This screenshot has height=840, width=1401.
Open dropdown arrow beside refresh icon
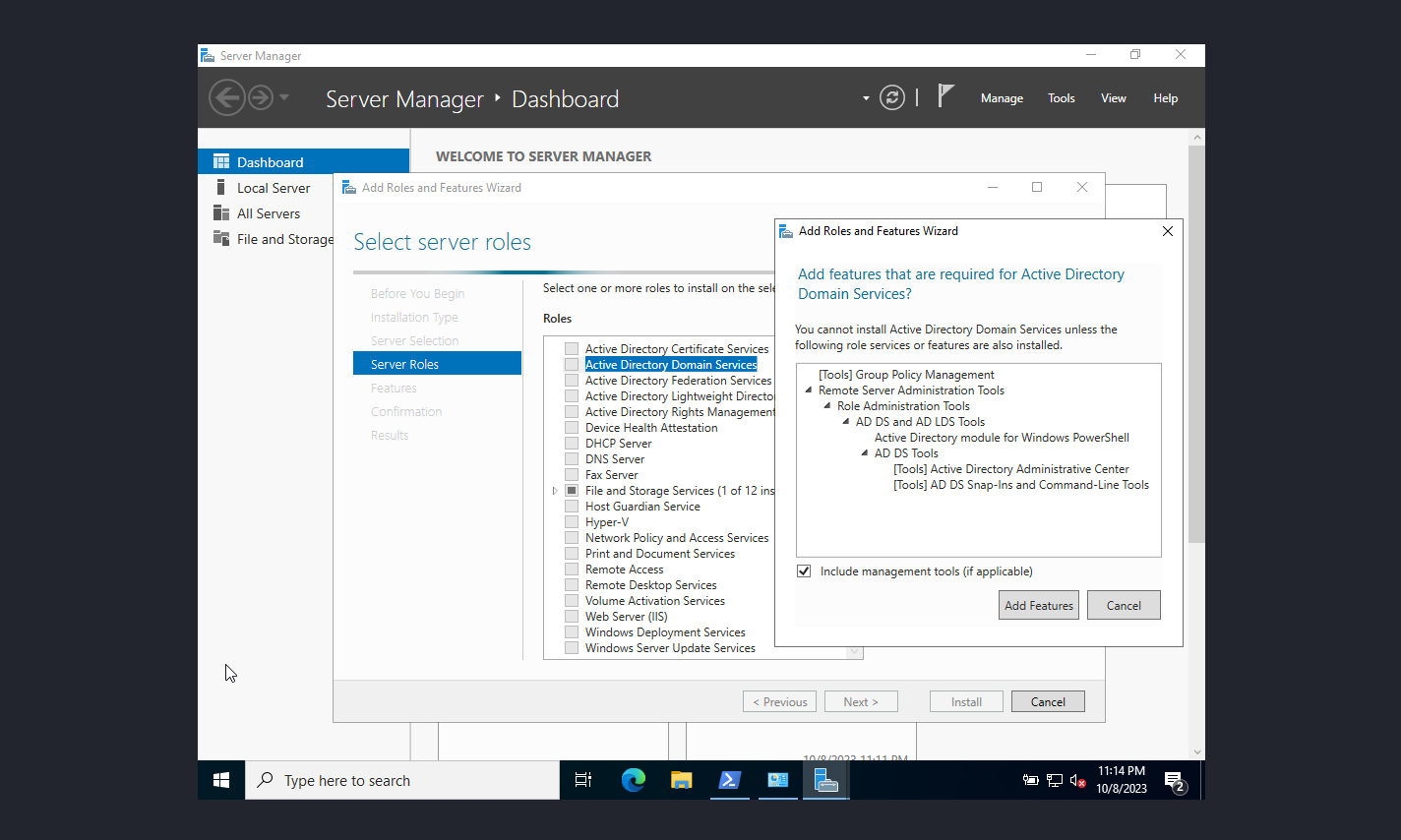866,98
